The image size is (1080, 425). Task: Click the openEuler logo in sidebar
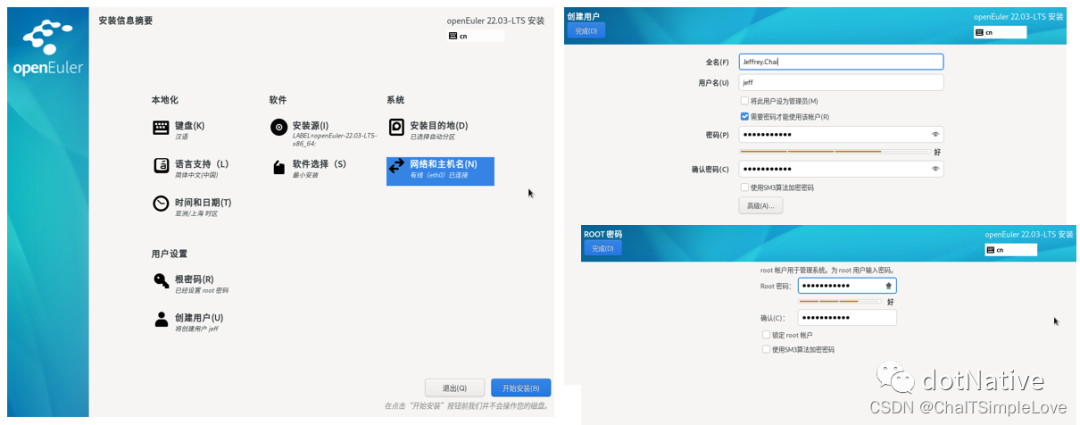48,48
